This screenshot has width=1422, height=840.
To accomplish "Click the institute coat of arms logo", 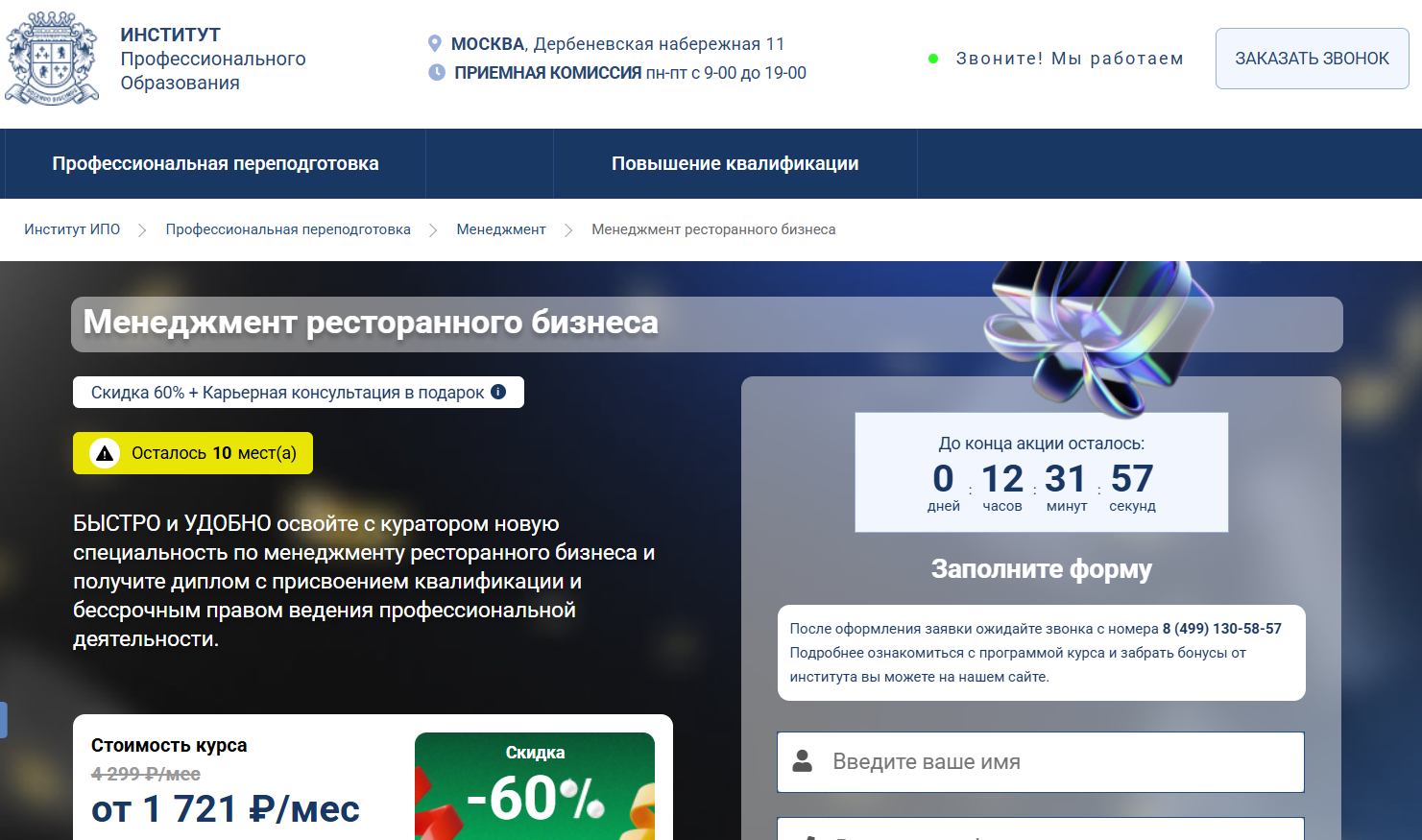I will (52, 59).
